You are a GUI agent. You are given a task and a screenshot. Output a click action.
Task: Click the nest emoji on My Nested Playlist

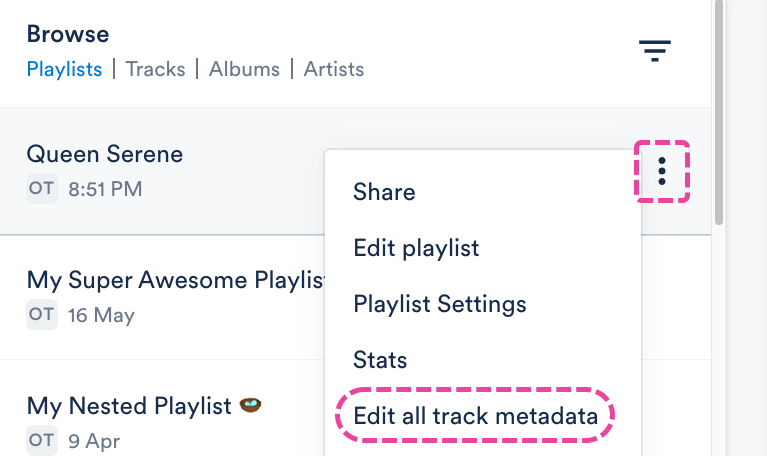click(250, 406)
